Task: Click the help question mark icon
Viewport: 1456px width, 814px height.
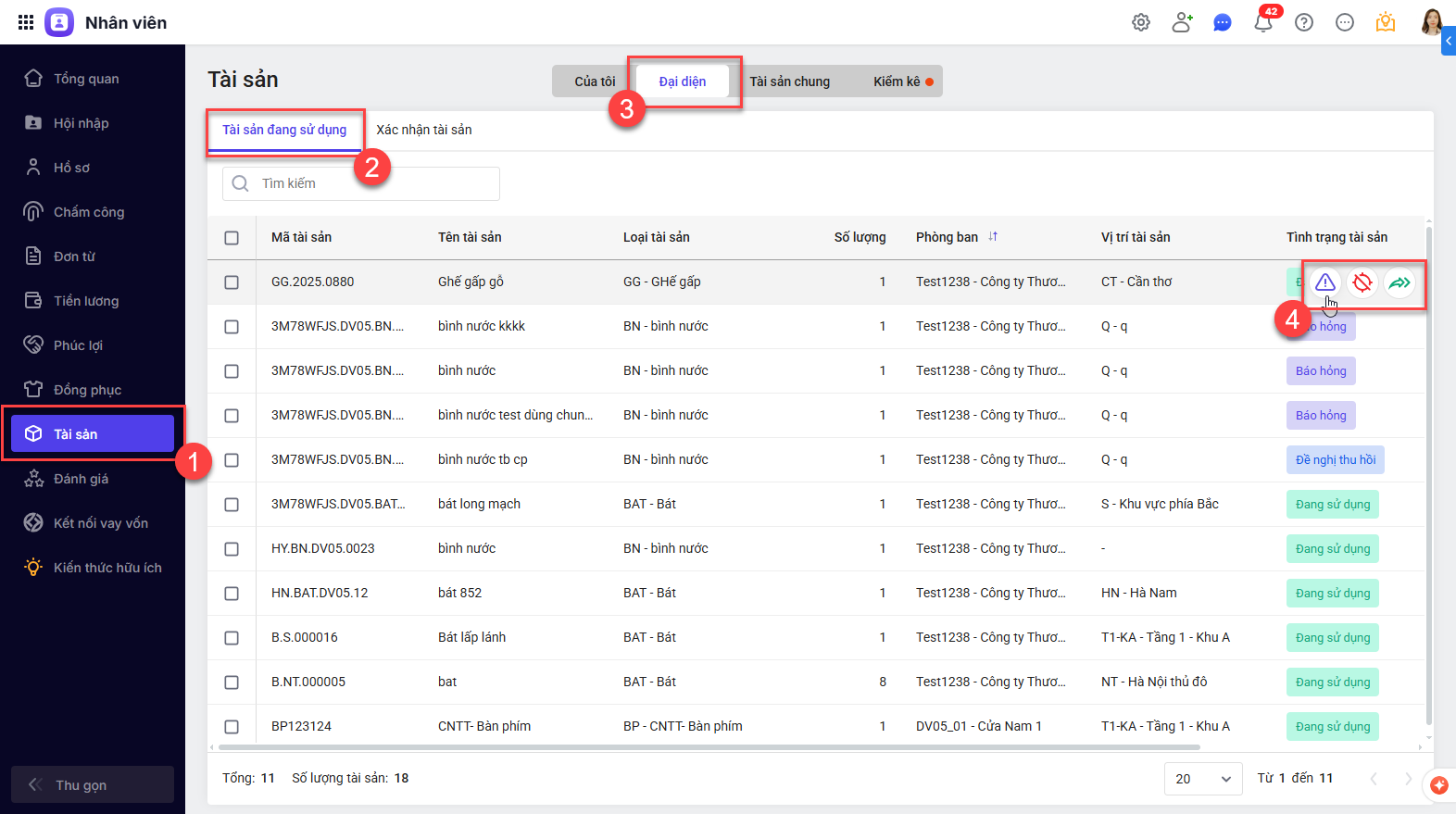Action: click(x=1304, y=22)
